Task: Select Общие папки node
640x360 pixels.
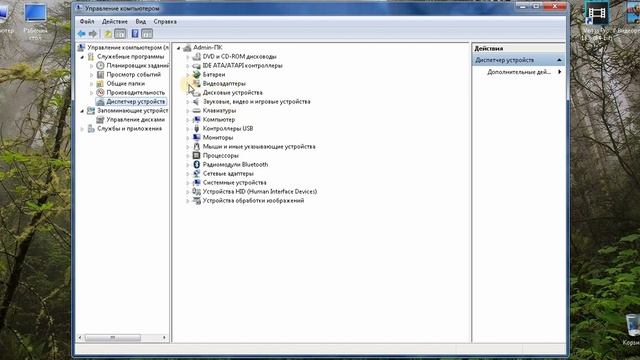Action: pyautogui.click(x=125, y=84)
